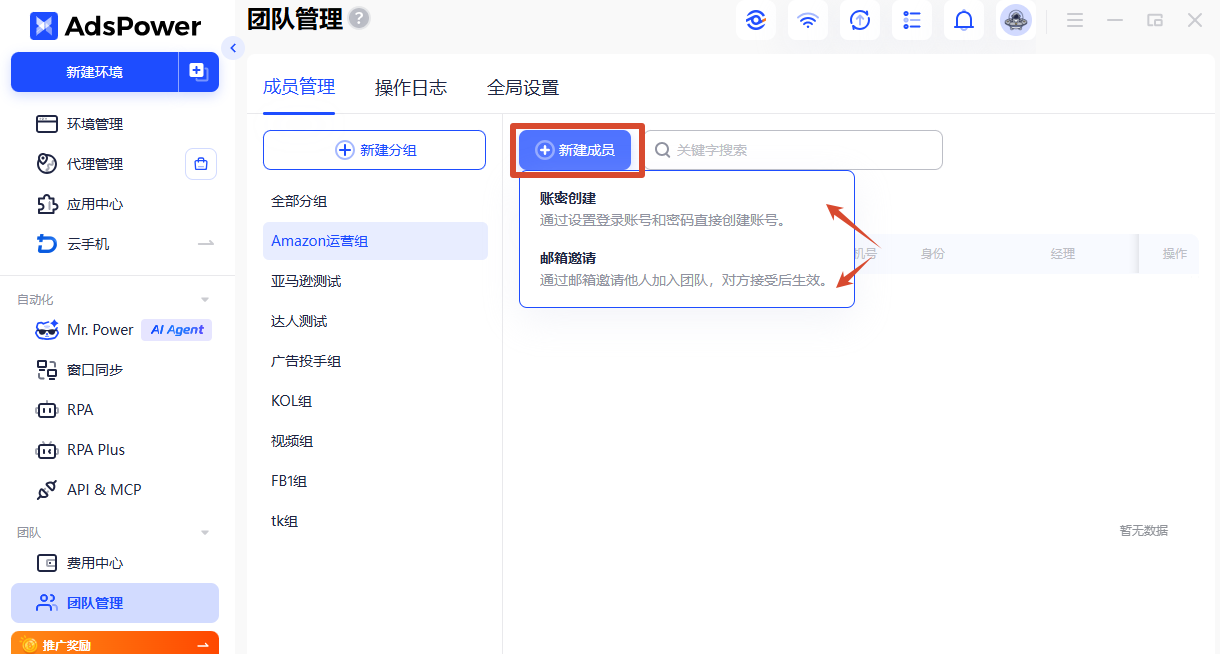This screenshot has height=654, width=1220.
Task: Click the 新建环境 button
Action: (95, 72)
